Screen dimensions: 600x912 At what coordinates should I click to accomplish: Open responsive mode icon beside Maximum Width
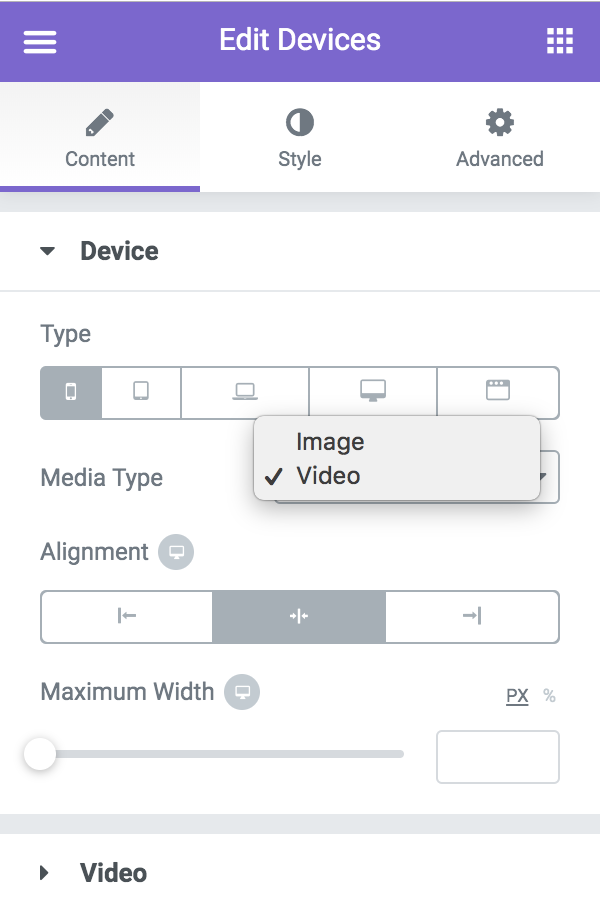(242, 692)
